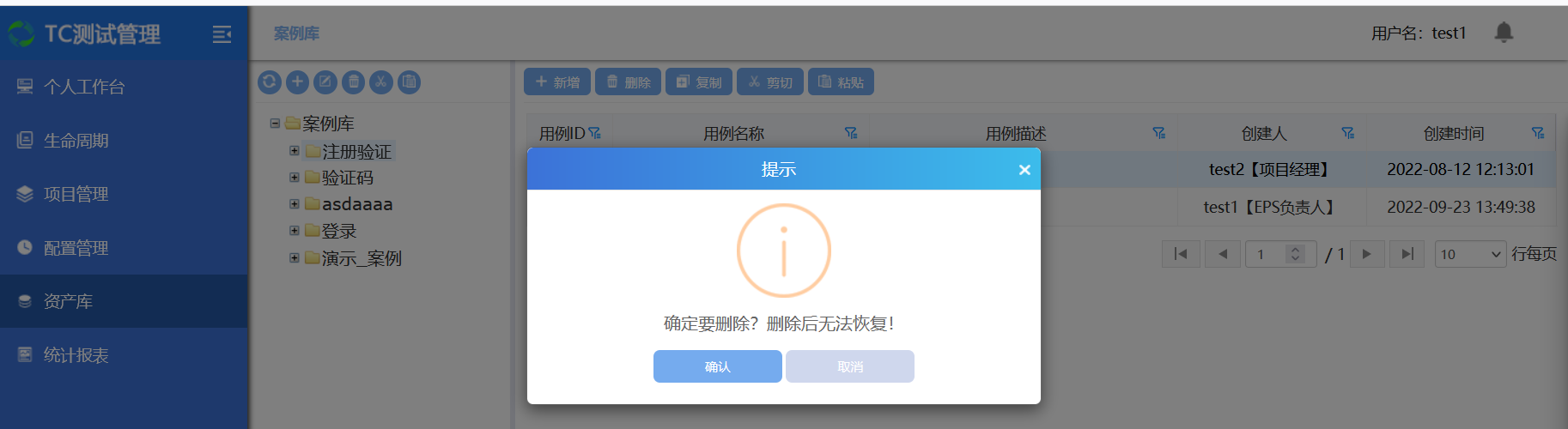Click the round plus icon above the tree
1568x429 pixels.
coord(297,82)
